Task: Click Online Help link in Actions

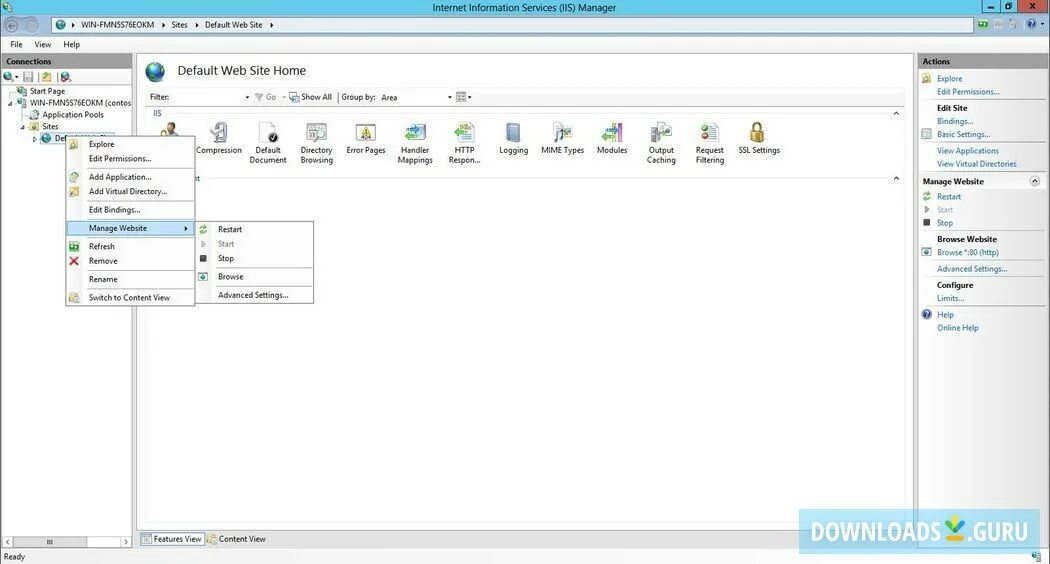Action: pyautogui.click(x=958, y=328)
